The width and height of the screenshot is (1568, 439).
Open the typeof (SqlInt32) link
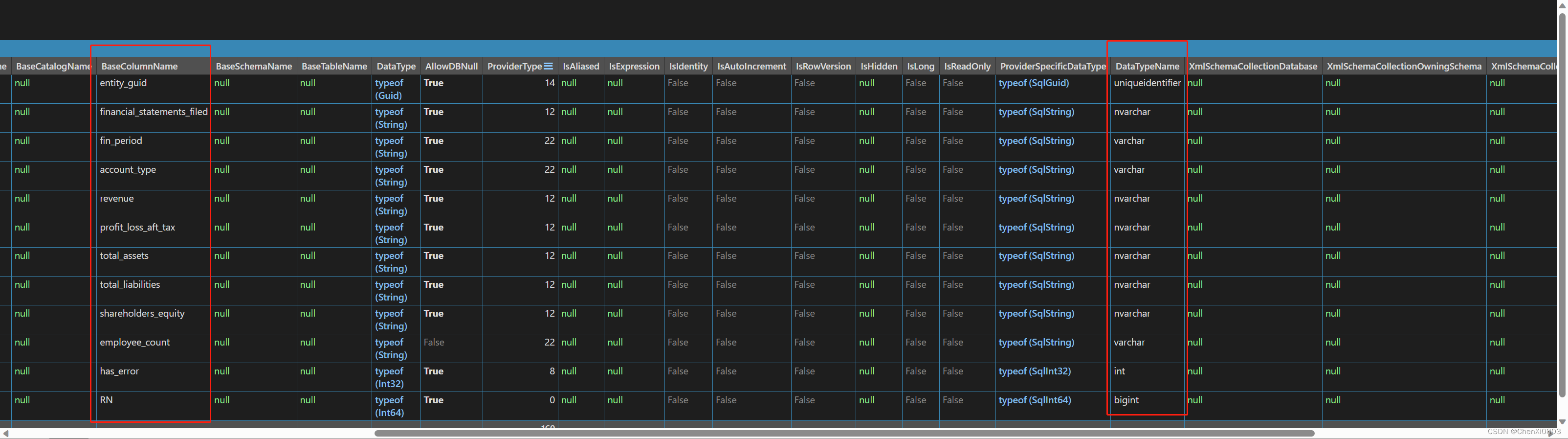[1035, 371]
